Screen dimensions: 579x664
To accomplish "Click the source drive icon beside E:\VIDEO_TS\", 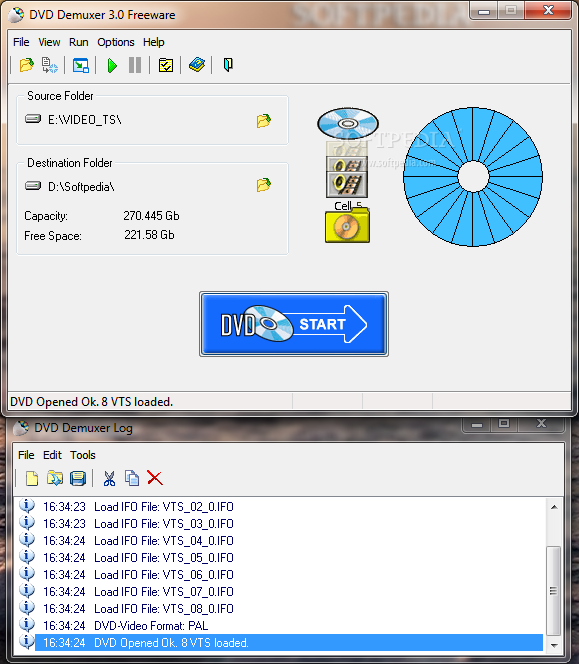I will (33, 119).
